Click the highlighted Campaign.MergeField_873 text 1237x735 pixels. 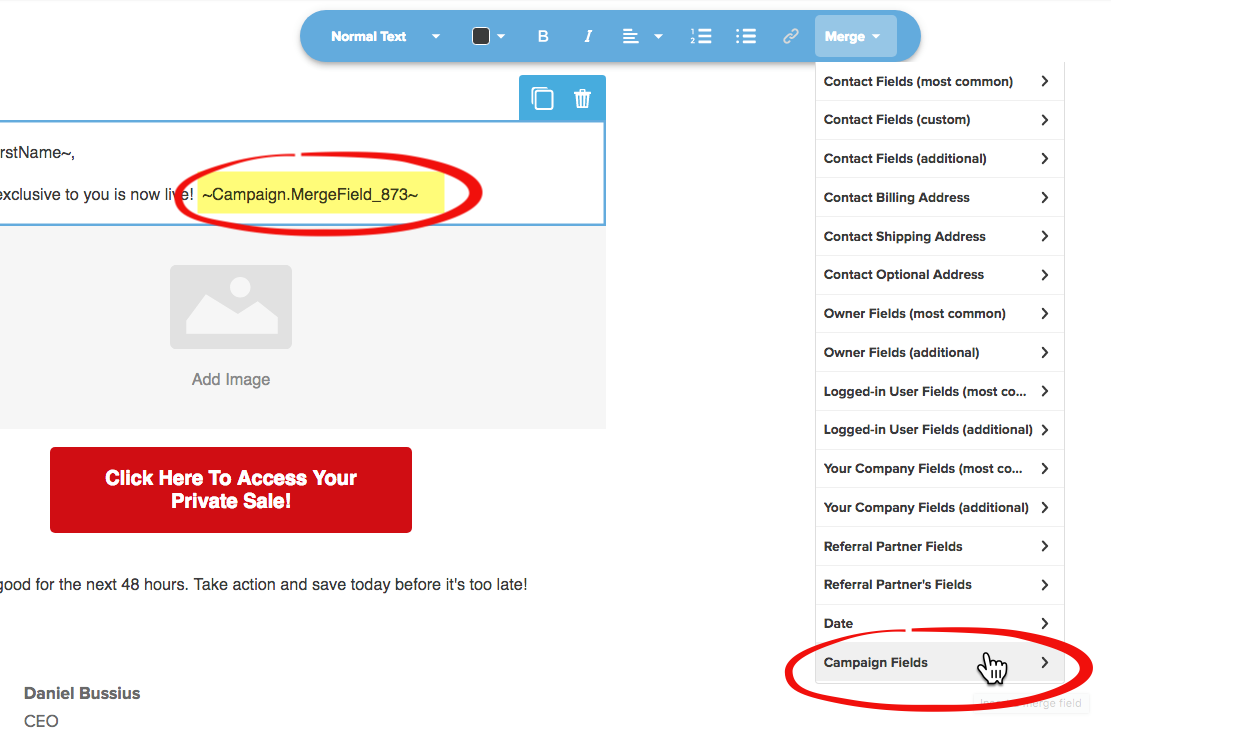coord(310,194)
